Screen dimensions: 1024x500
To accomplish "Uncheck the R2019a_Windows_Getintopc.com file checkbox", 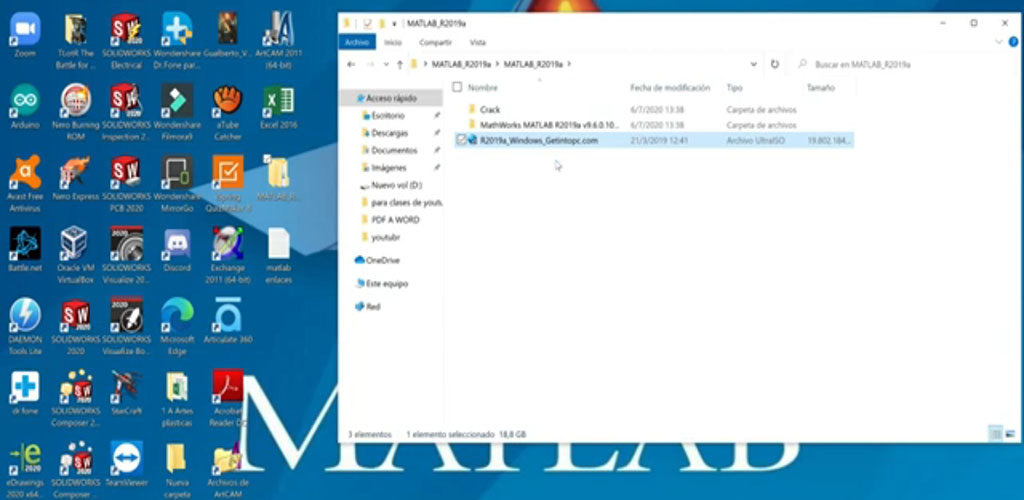I will [x=460, y=141].
